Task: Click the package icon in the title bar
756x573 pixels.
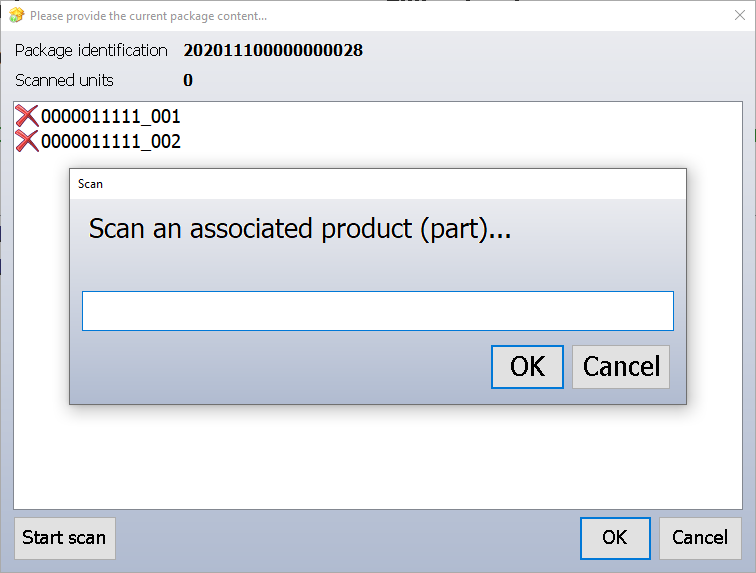Action: [x=16, y=16]
